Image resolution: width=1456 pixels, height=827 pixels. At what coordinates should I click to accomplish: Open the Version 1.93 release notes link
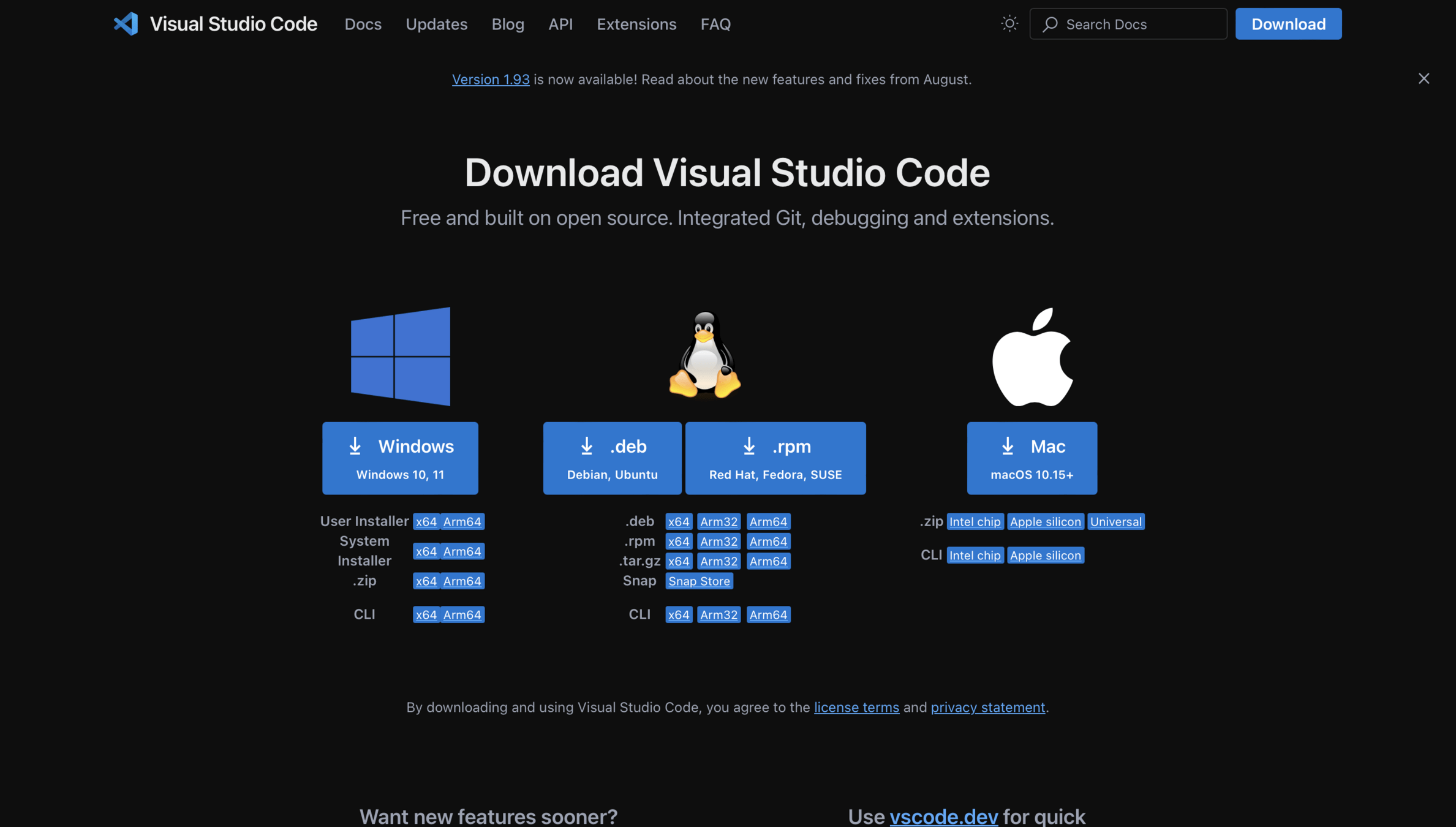click(491, 80)
